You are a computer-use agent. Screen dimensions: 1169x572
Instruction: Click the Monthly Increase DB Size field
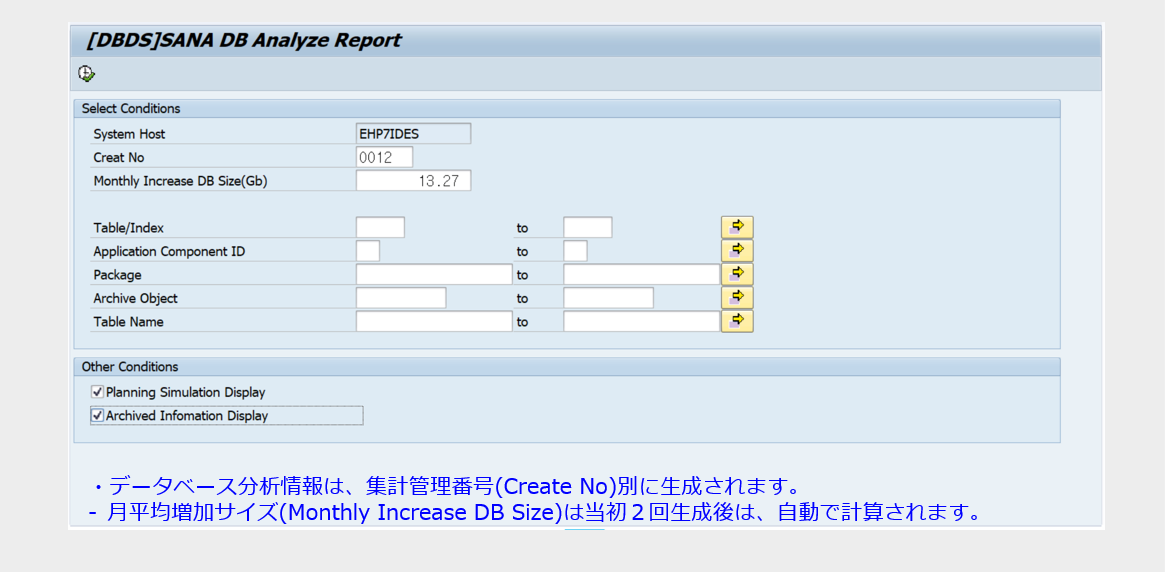(x=413, y=180)
